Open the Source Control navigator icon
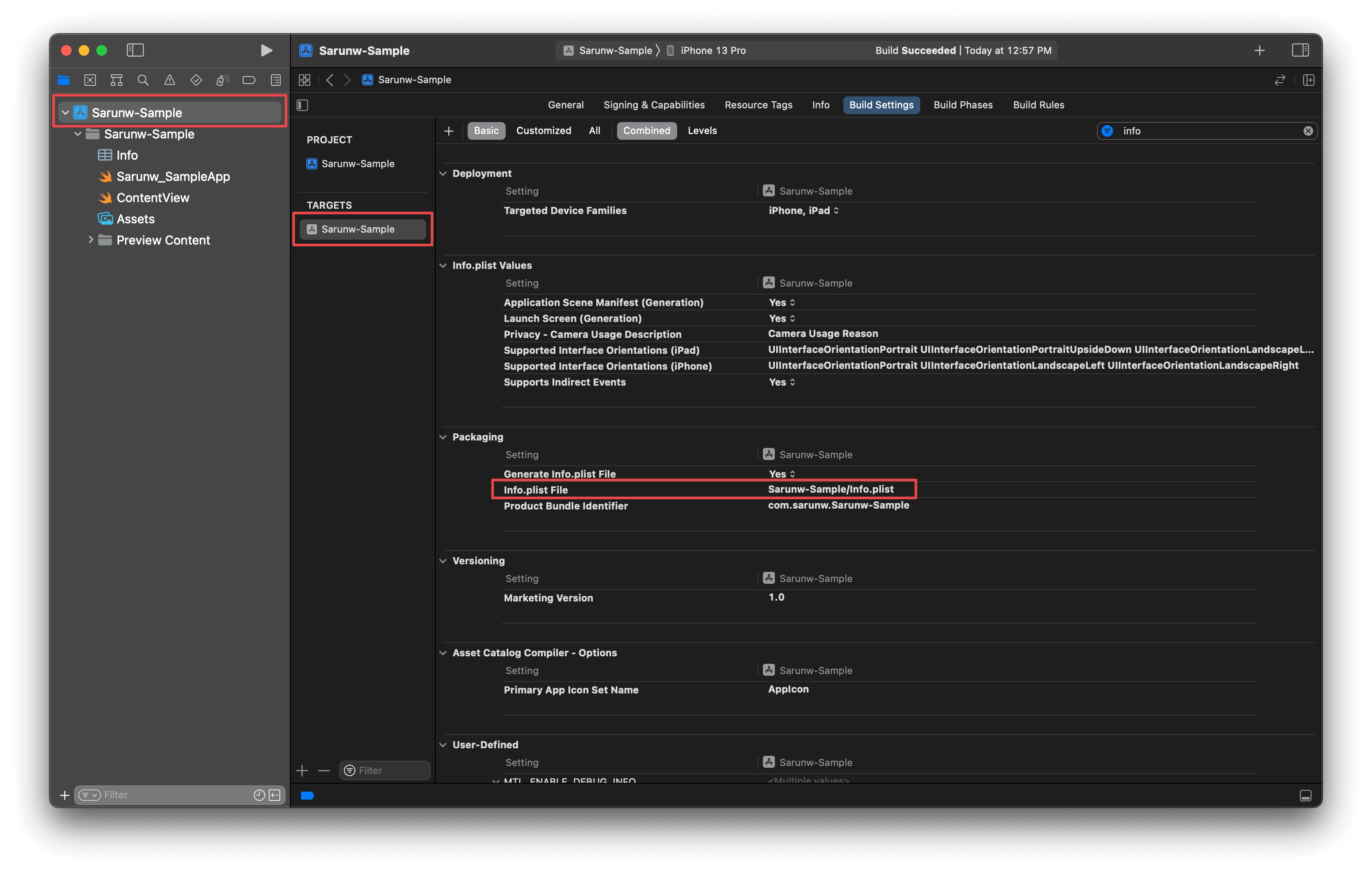This screenshot has height=873, width=1372. tap(90, 80)
